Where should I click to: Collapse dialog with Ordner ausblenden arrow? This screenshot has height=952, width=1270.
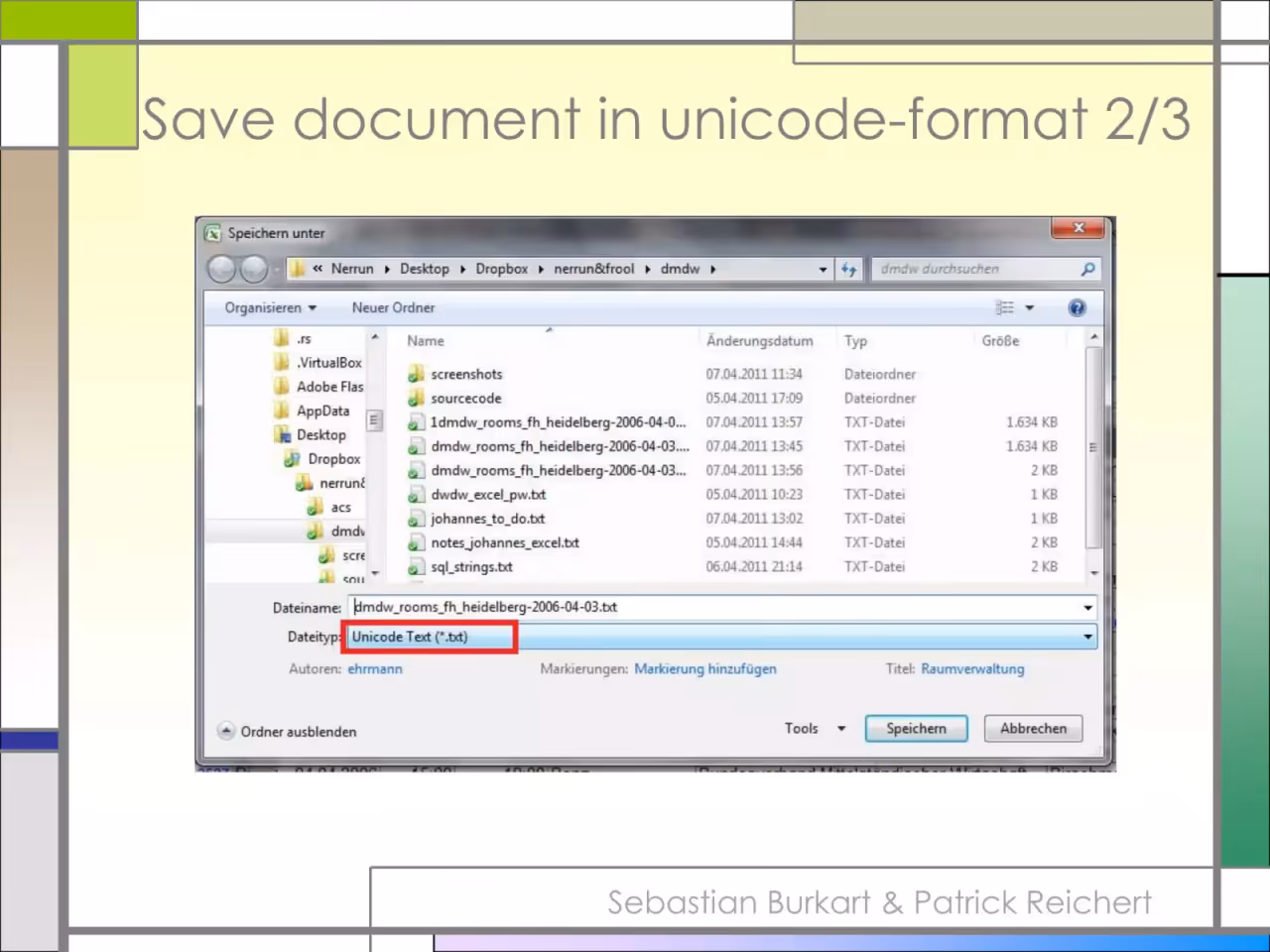(226, 731)
